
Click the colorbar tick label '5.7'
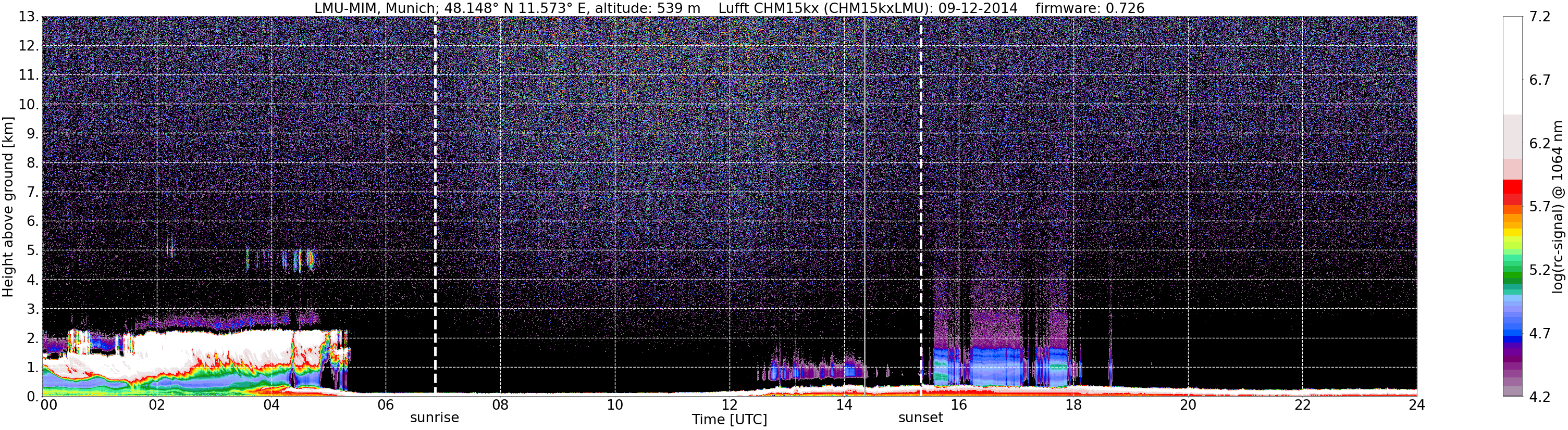click(x=1539, y=207)
